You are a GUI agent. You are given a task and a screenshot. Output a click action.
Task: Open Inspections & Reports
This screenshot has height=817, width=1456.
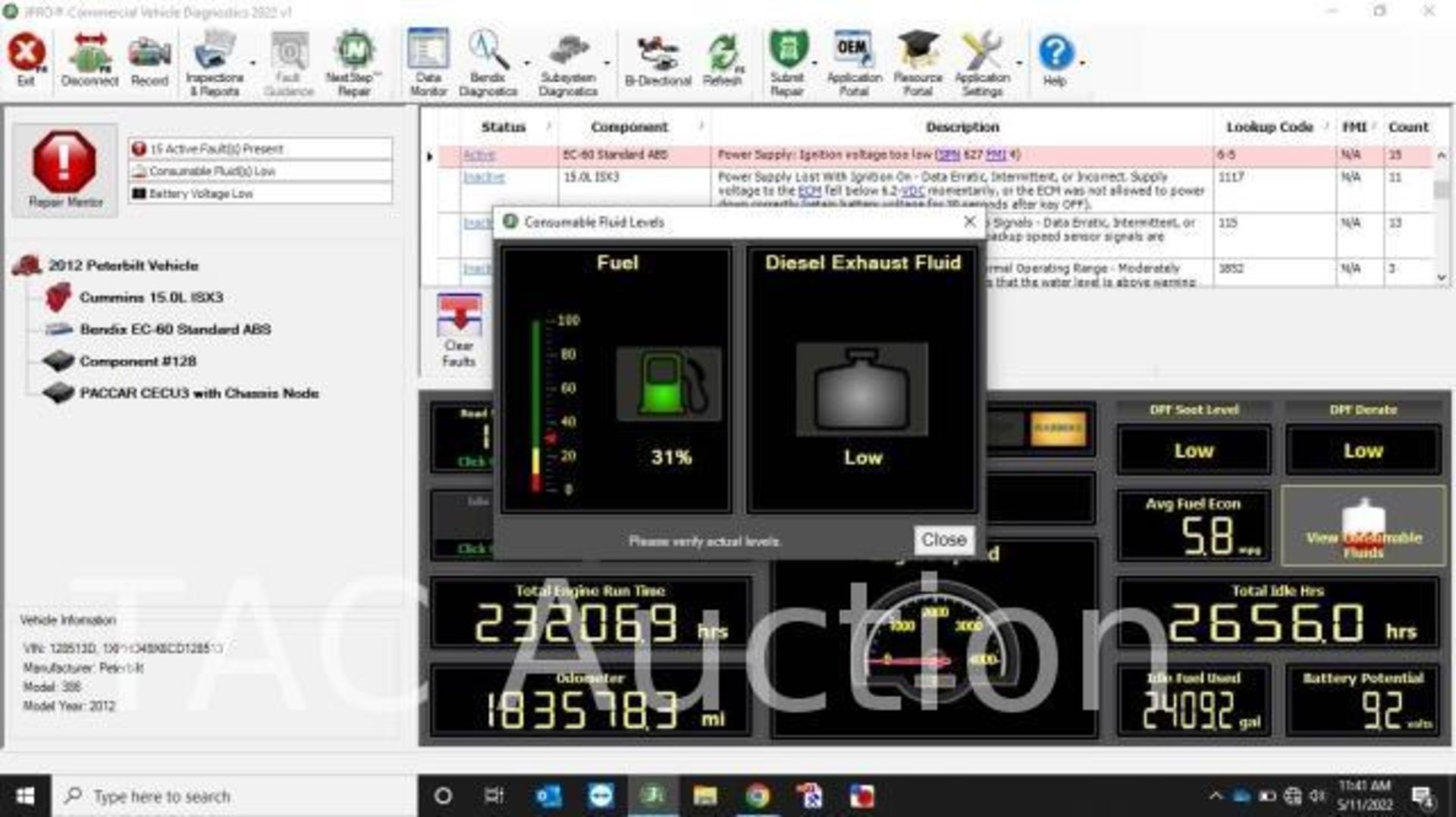[214, 64]
